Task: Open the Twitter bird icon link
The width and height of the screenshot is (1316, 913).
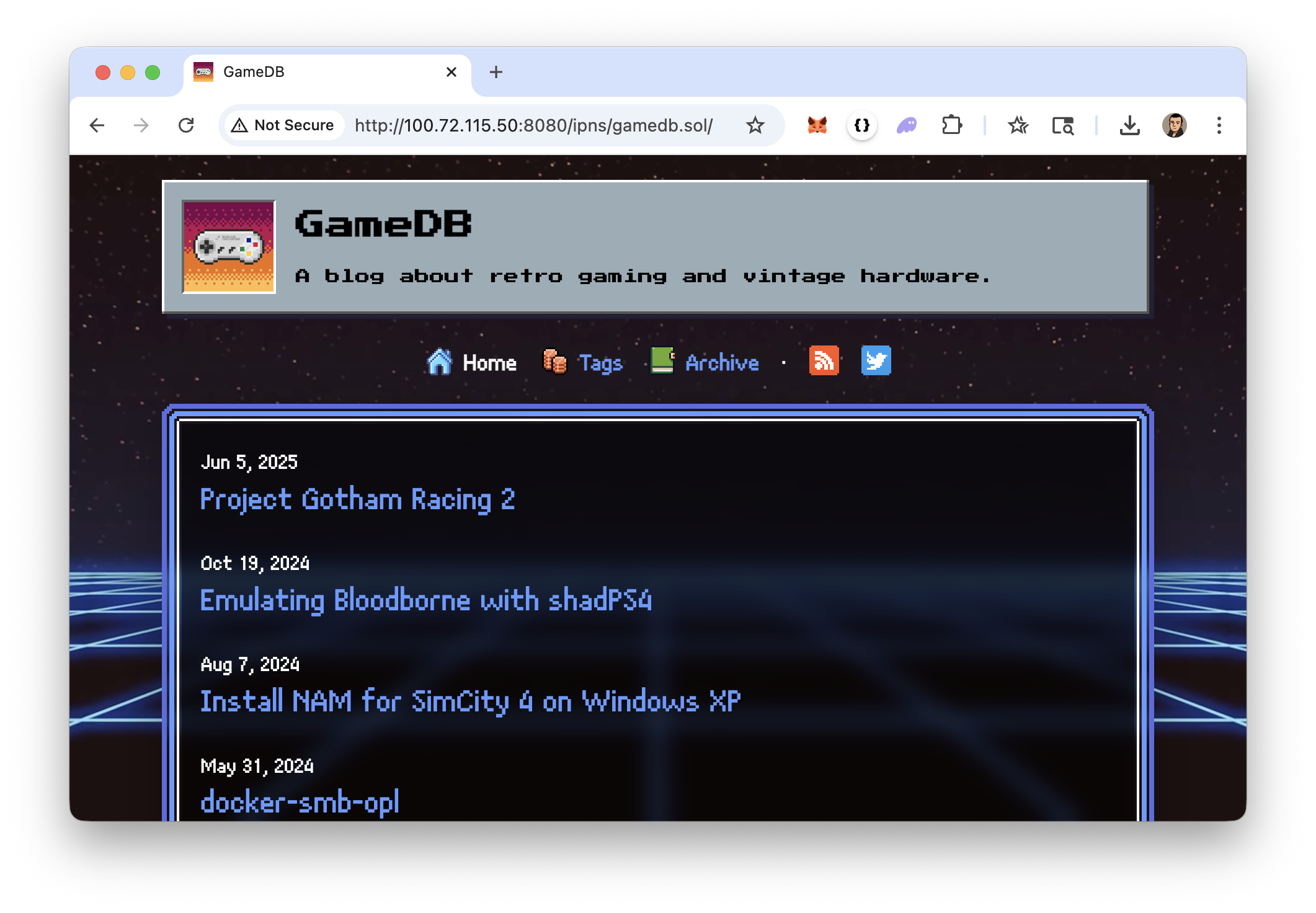Action: 876,361
